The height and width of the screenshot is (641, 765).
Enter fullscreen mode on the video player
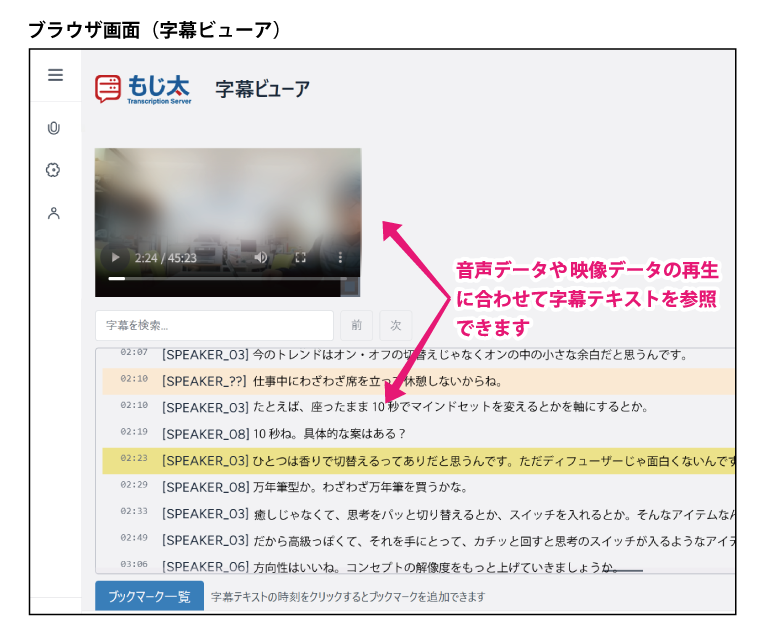point(301,257)
